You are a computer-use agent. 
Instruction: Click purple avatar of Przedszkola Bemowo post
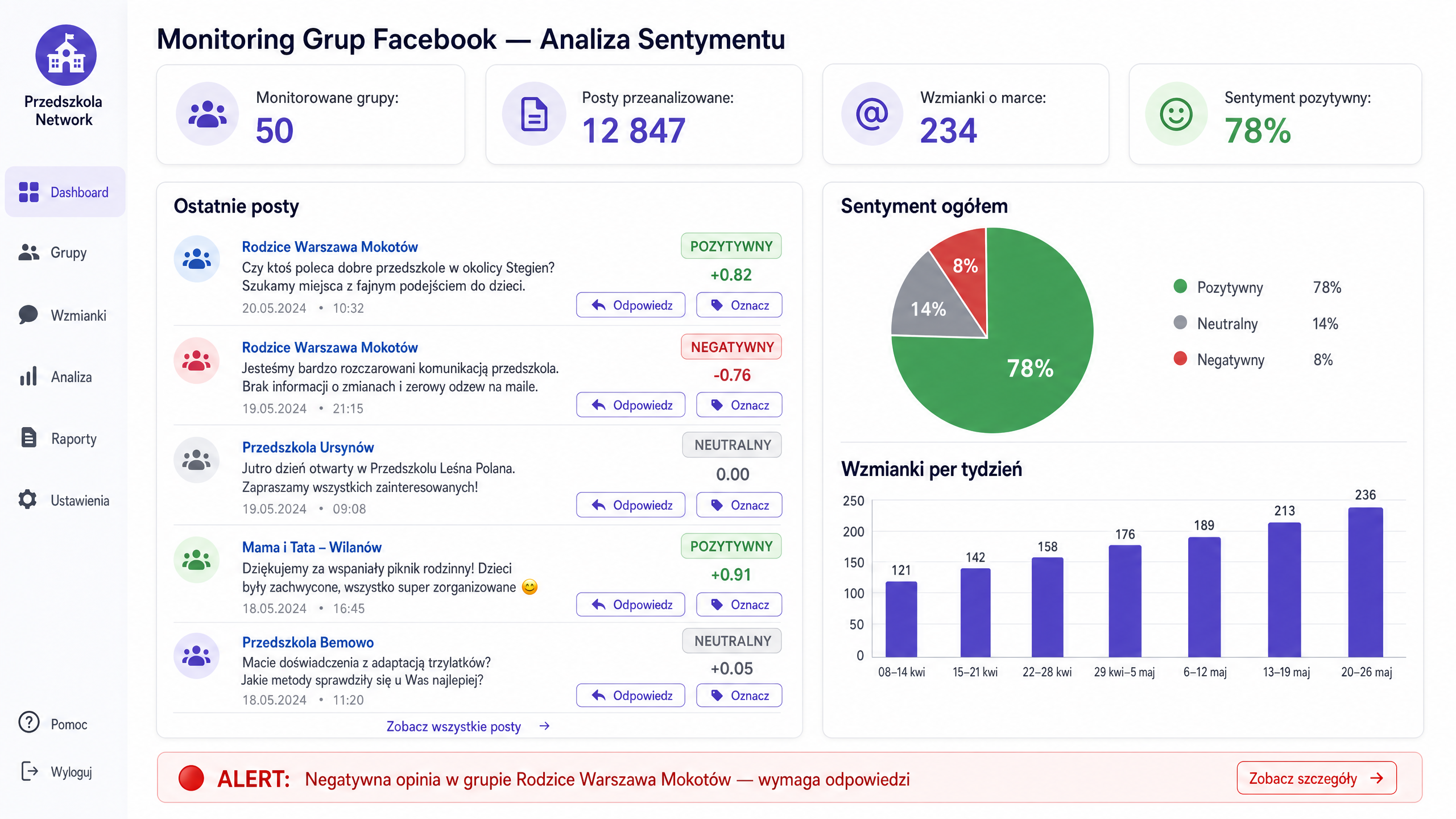point(197,656)
